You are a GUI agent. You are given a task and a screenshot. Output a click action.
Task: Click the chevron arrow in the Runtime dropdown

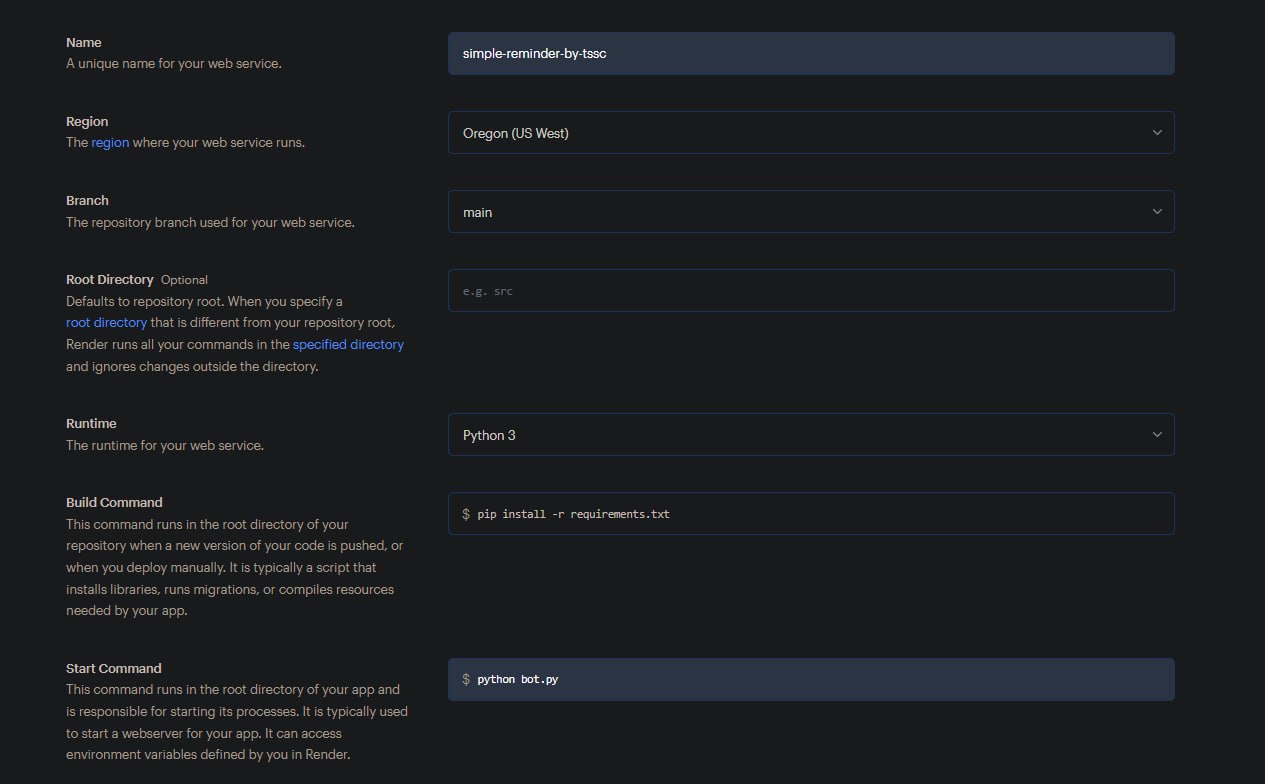1157,435
